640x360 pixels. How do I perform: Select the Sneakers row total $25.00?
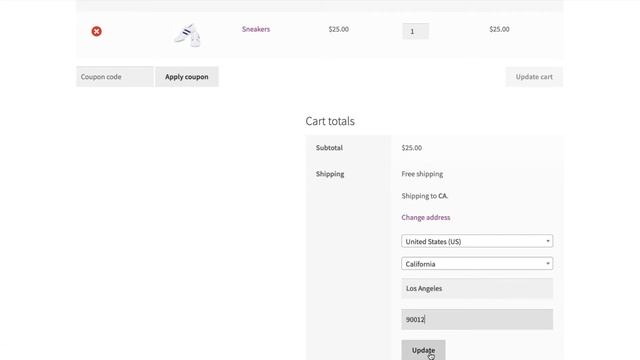pos(499,29)
